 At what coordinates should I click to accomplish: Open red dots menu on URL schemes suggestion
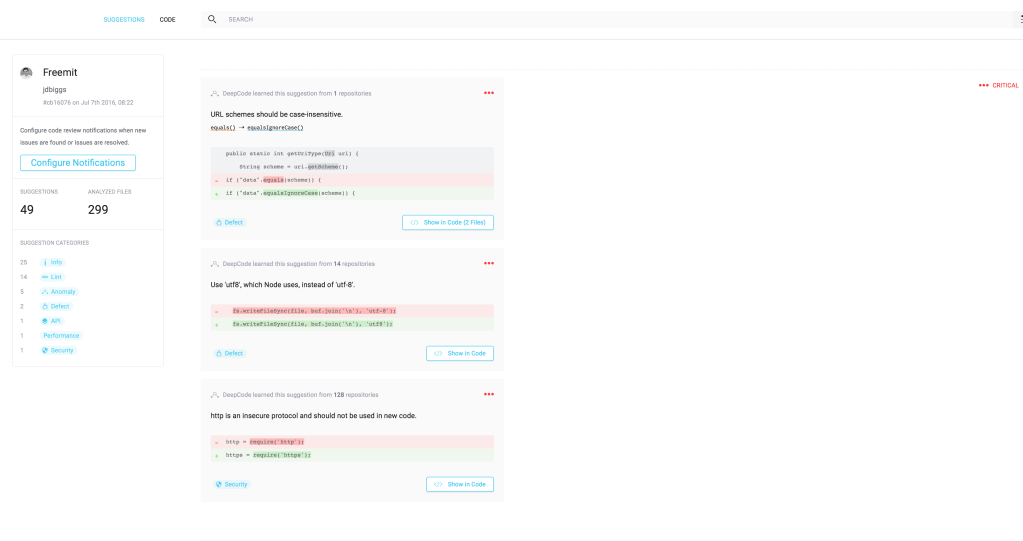coord(489,93)
